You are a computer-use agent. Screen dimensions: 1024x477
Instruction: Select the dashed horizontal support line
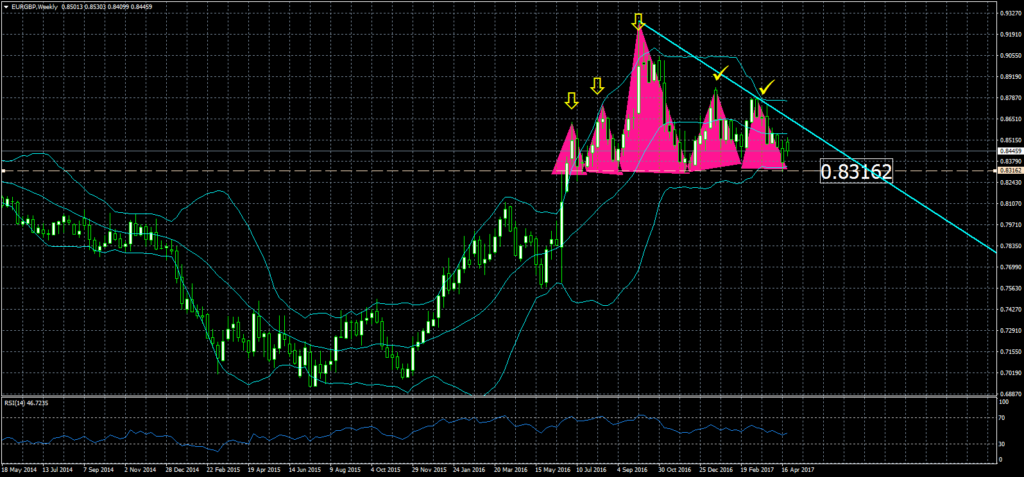point(300,171)
